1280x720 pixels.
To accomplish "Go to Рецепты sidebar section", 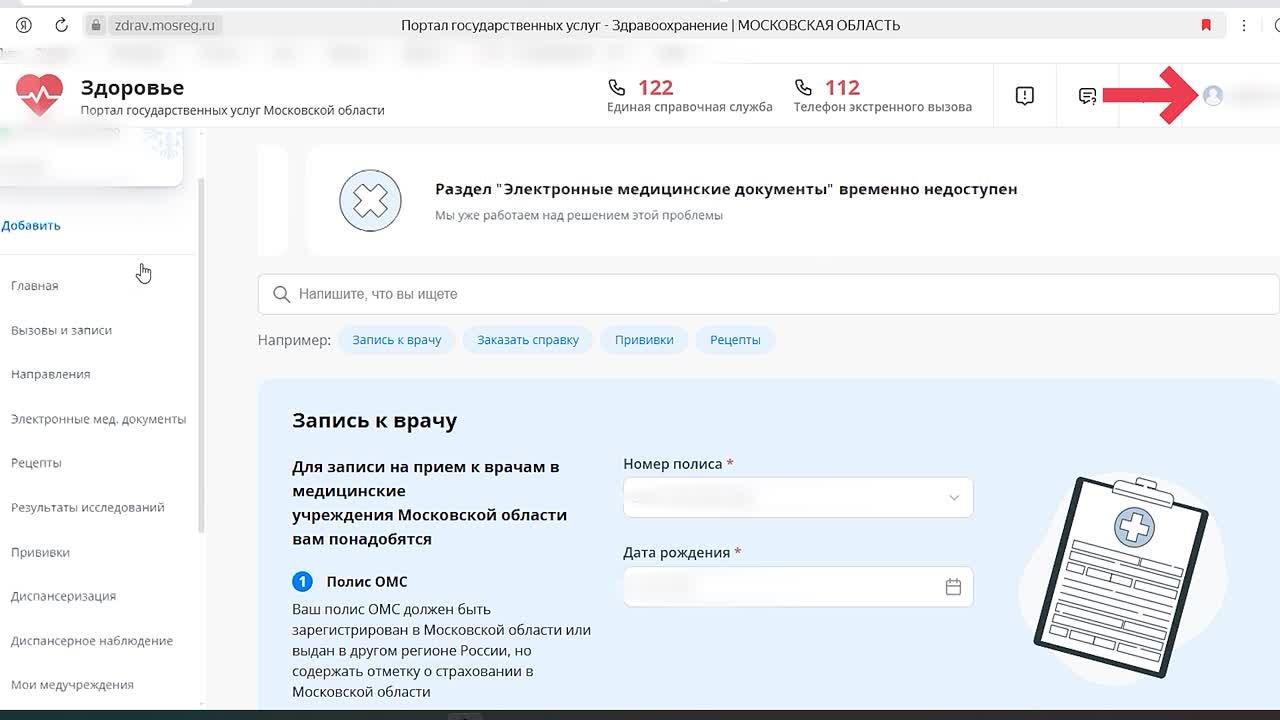I will coord(36,463).
